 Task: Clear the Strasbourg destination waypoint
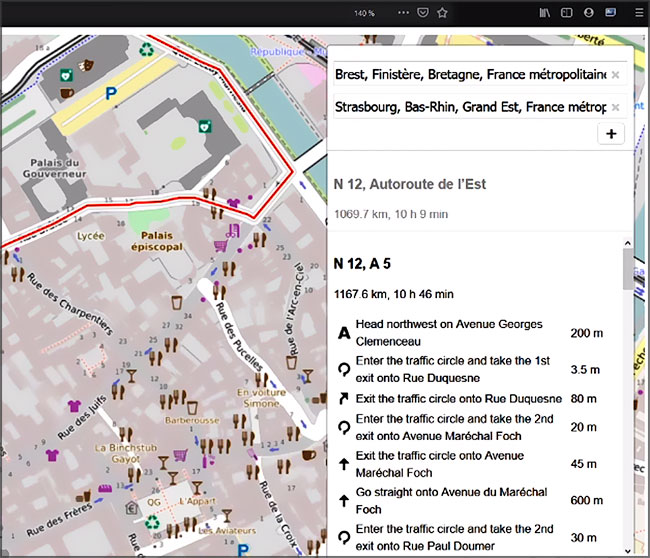(616, 107)
